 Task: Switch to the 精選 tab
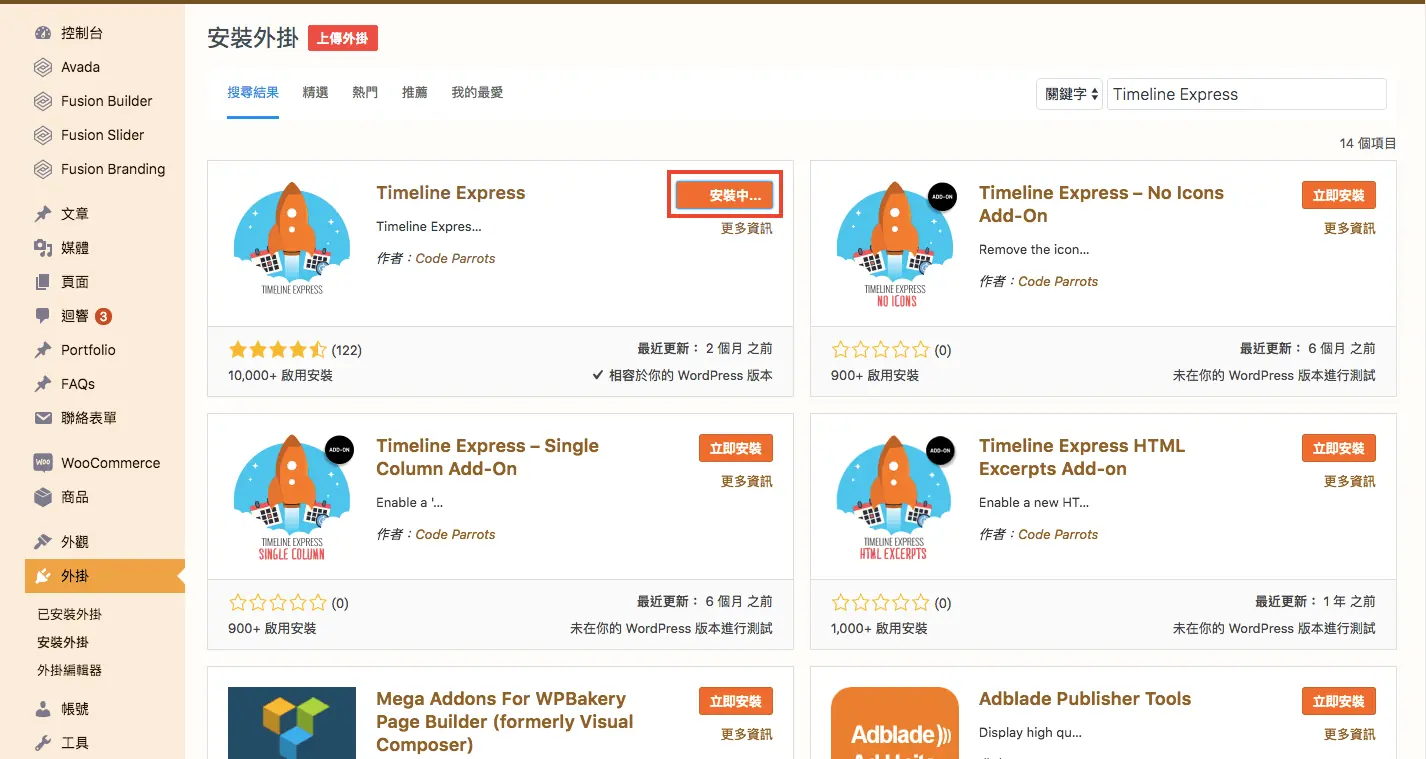click(x=315, y=93)
